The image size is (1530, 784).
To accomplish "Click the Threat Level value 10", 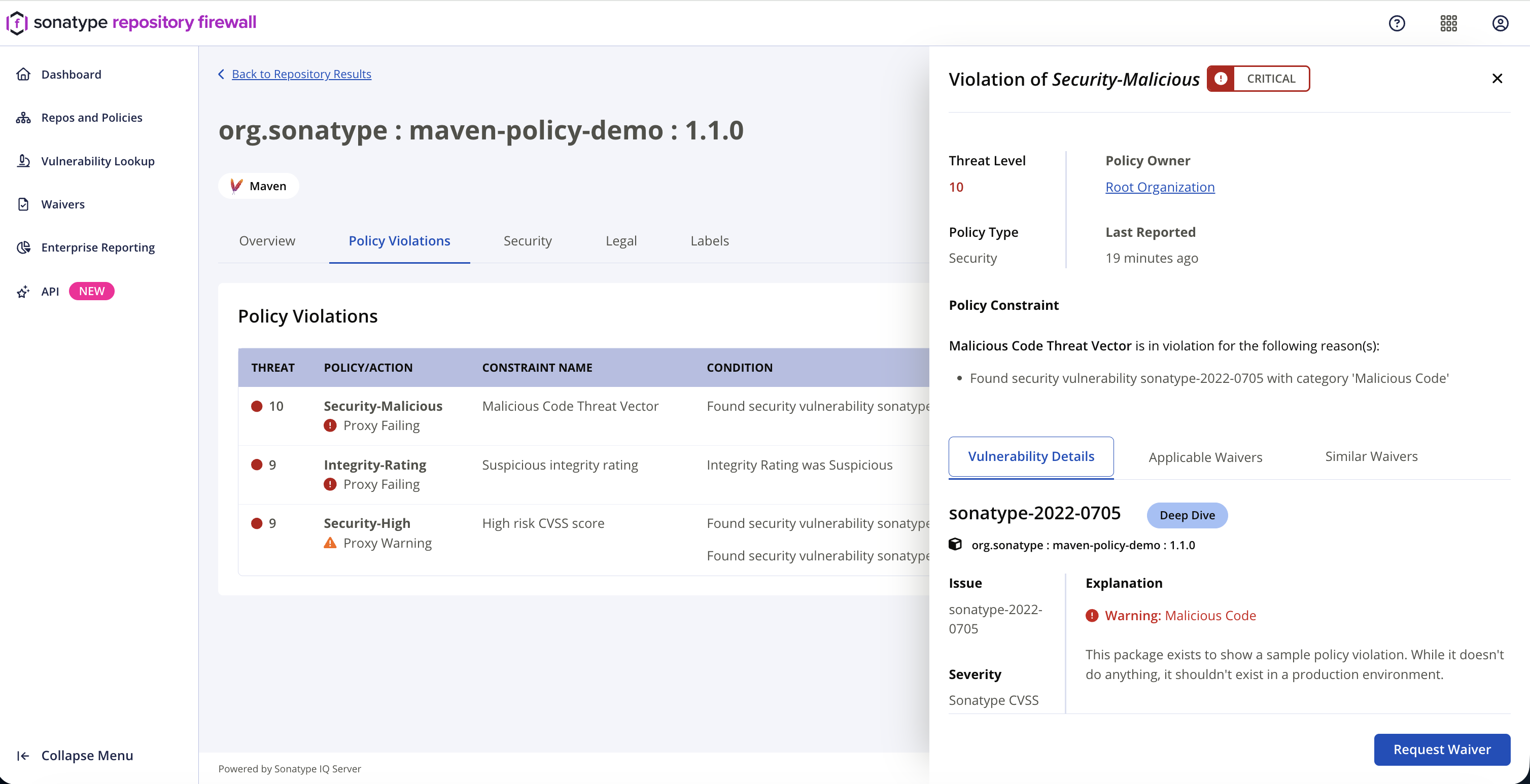I will [x=956, y=187].
